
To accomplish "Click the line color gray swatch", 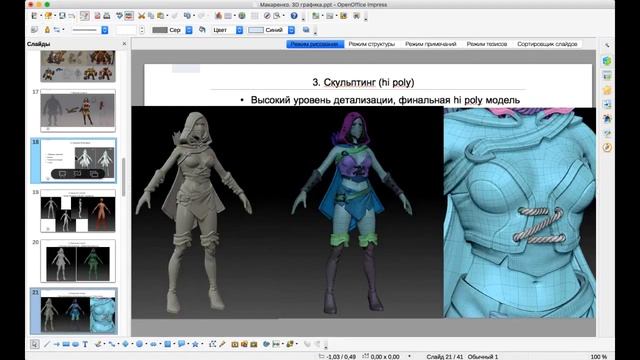I will click(x=160, y=30).
